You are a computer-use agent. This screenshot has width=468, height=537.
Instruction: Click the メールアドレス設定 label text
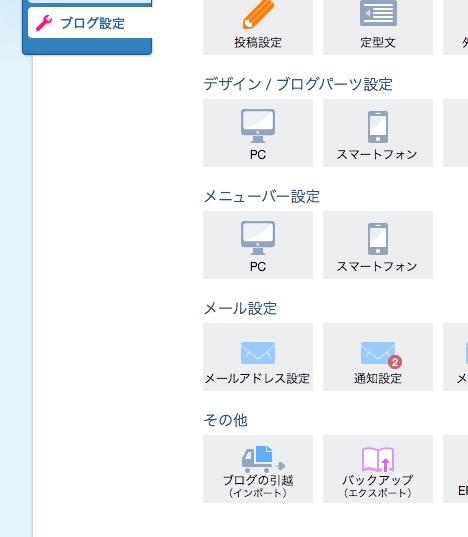click(257, 378)
